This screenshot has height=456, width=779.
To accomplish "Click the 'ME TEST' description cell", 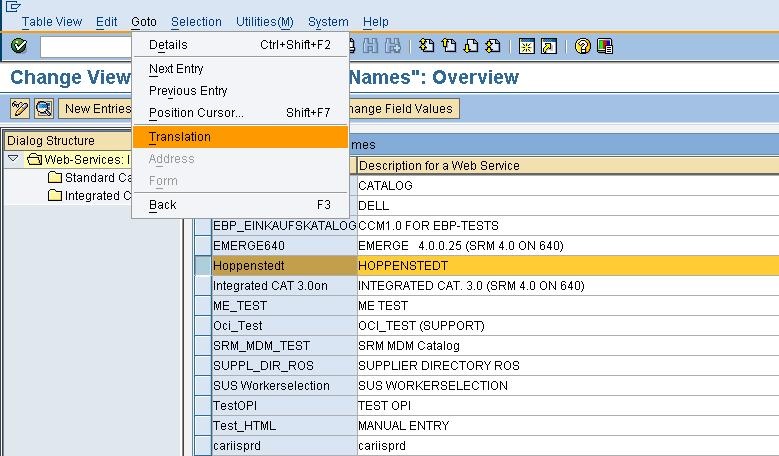I will (568, 305).
